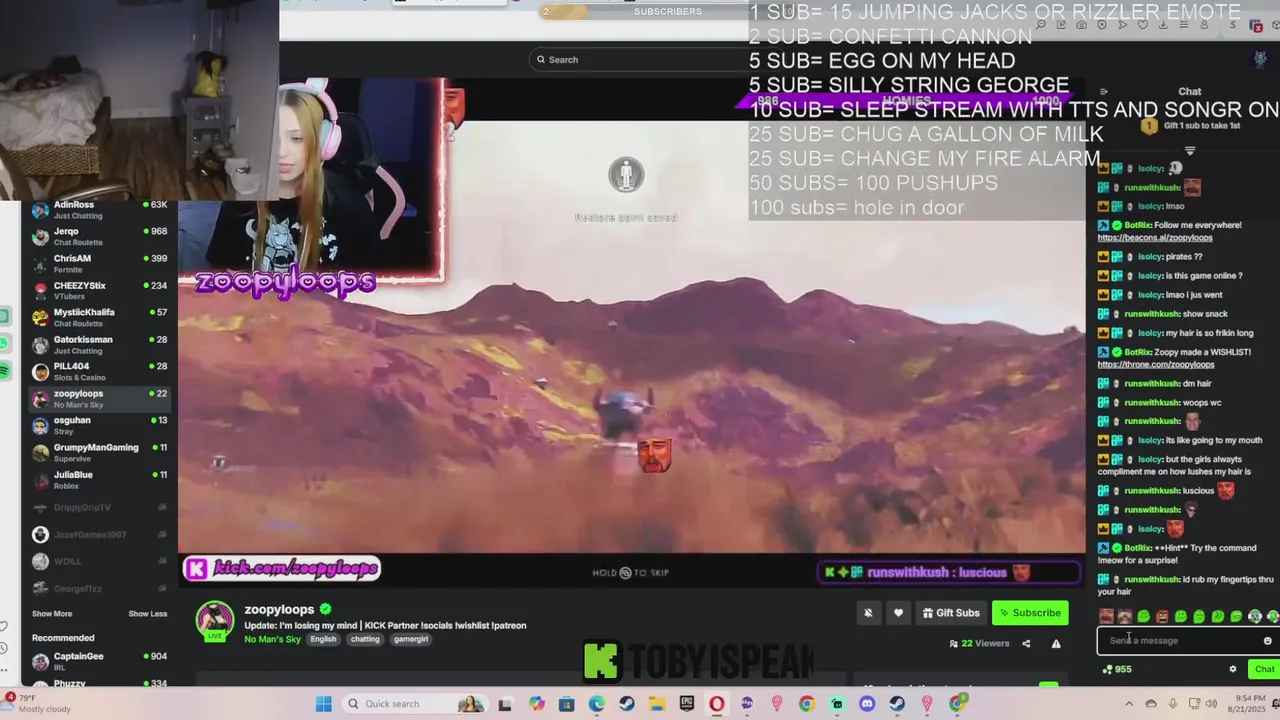Viewport: 1280px width, 720px height.
Task: Open chat settings gear icon
Action: tap(1232, 669)
